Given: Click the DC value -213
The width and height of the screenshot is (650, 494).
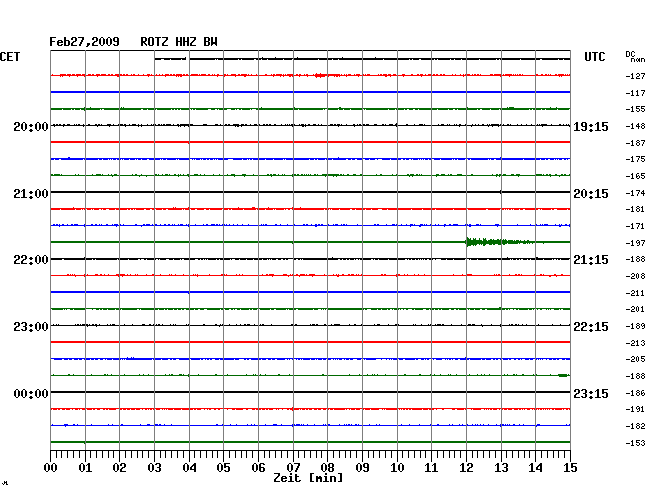Looking at the screenshot, I should click(x=635, y=343).
